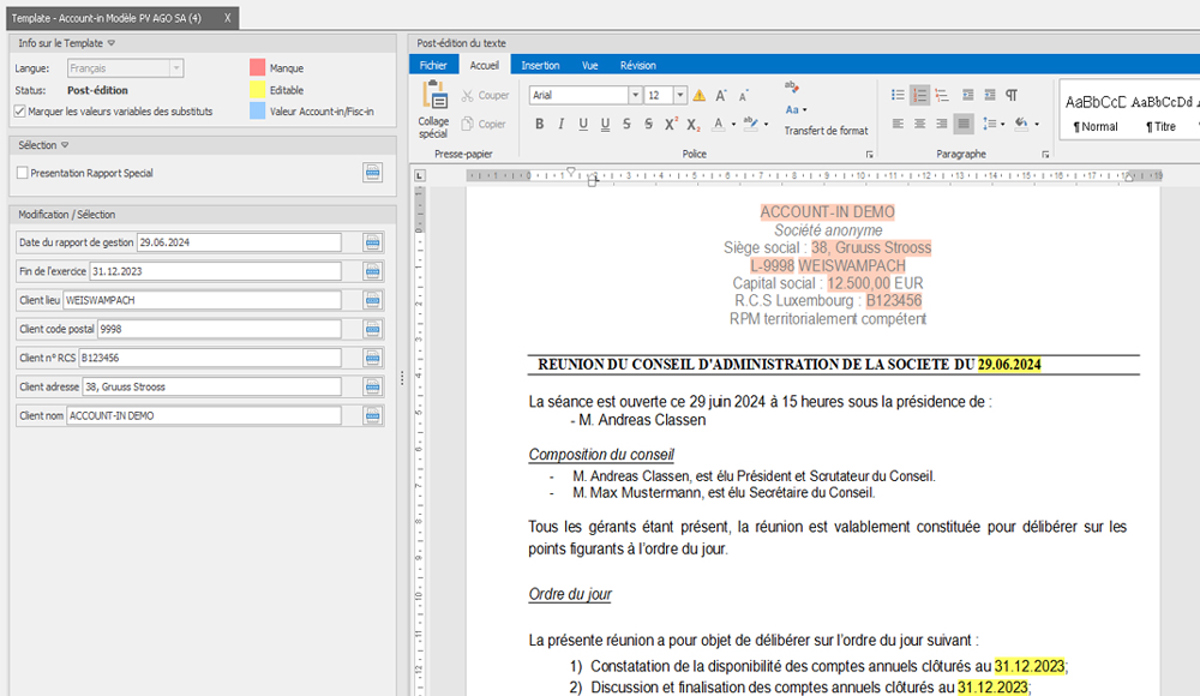
Task: Increase paragraph indent
Action: [989, 95]
